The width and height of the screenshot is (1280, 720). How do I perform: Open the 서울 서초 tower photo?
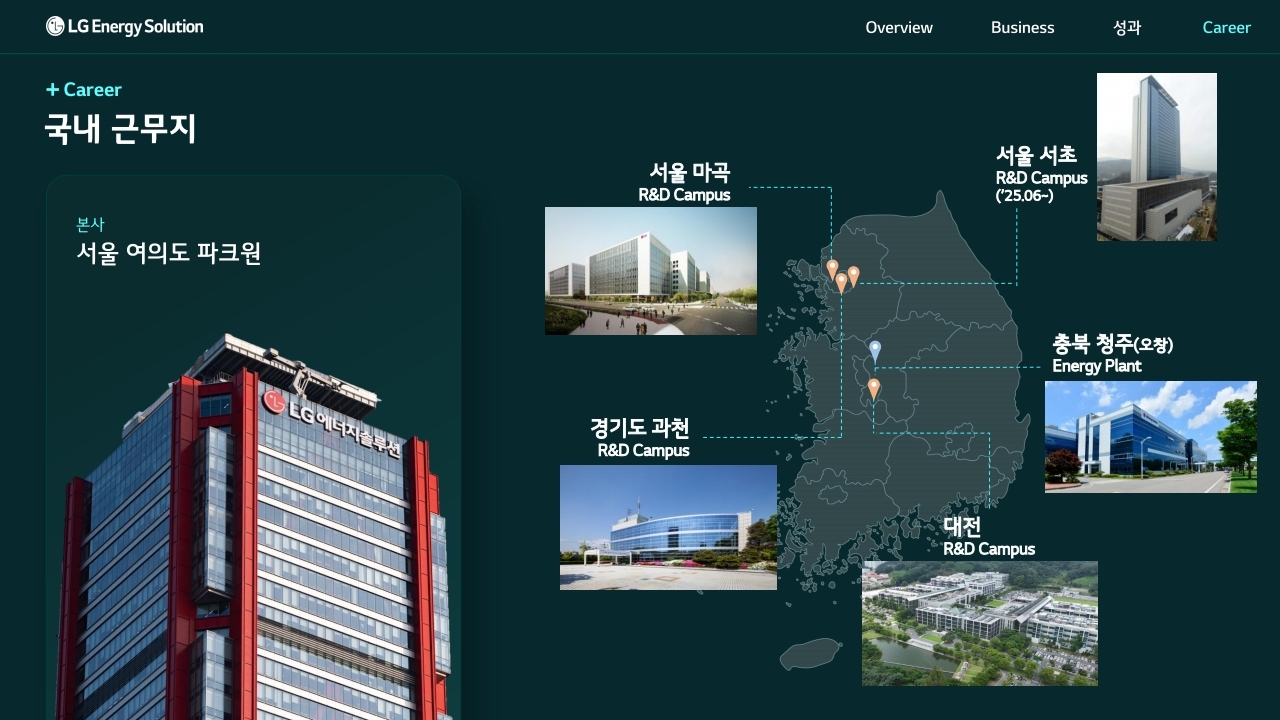coord(1156,157)
